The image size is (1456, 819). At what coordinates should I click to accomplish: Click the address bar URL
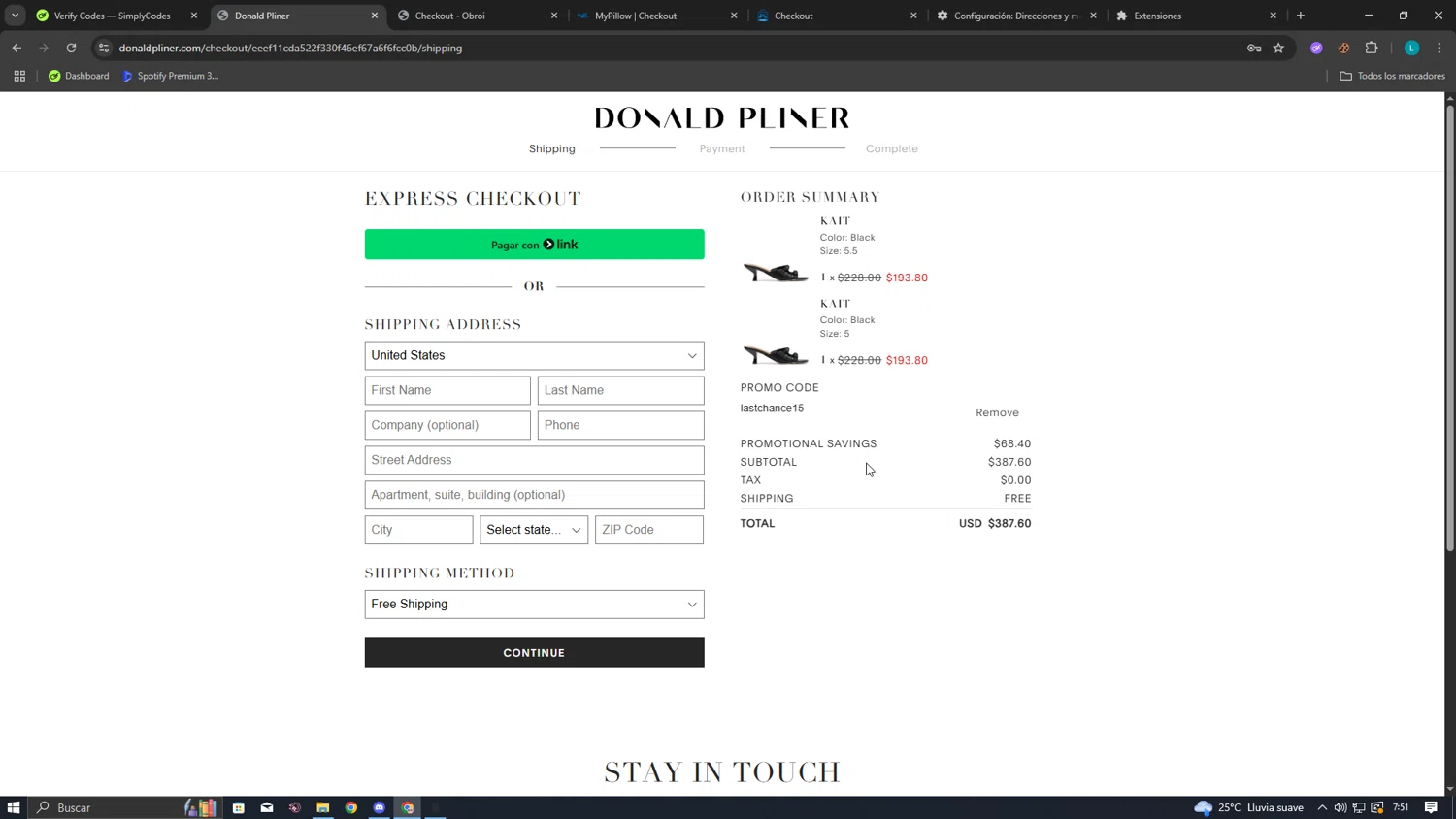tap(290, 48)
